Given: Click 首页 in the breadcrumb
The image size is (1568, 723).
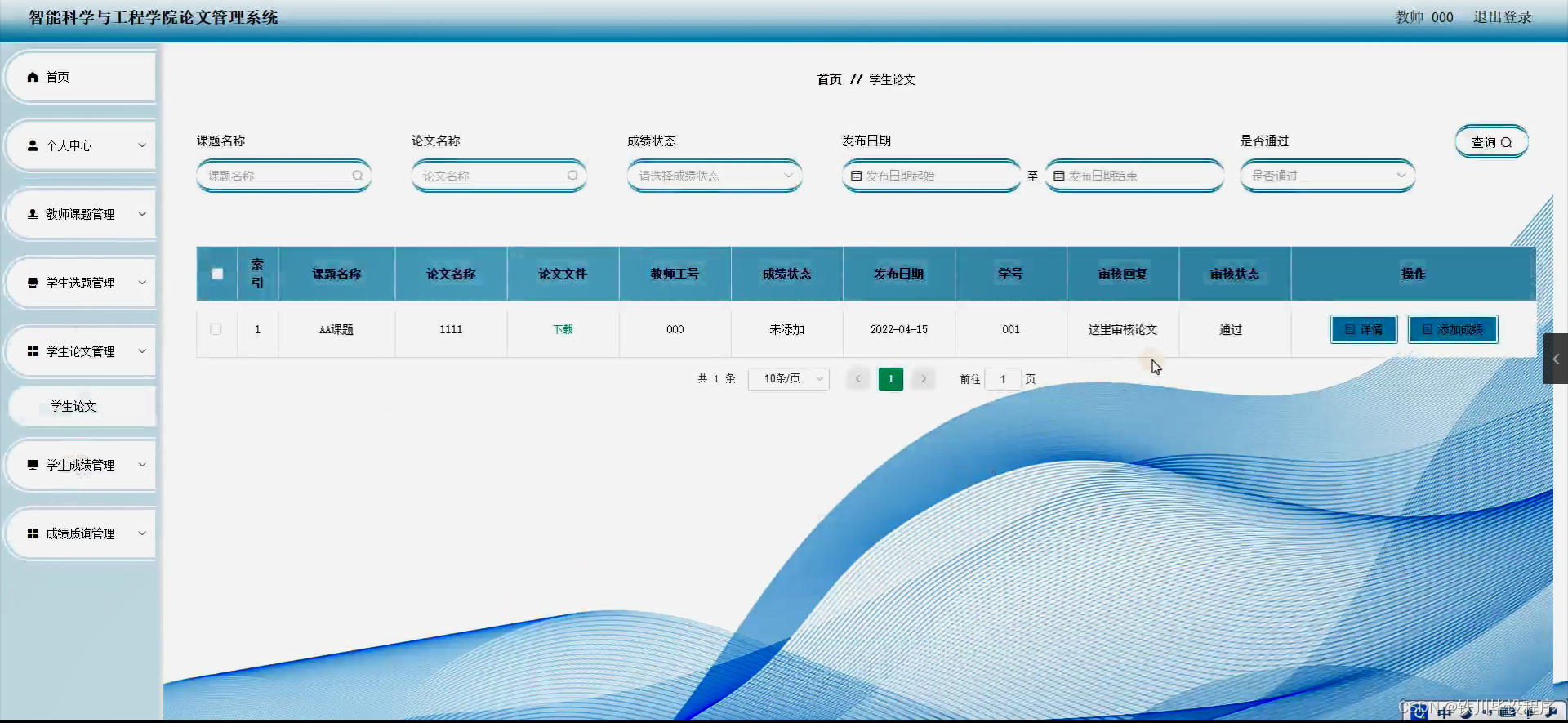Looking at the screenshot, I should tap(829, 79).
